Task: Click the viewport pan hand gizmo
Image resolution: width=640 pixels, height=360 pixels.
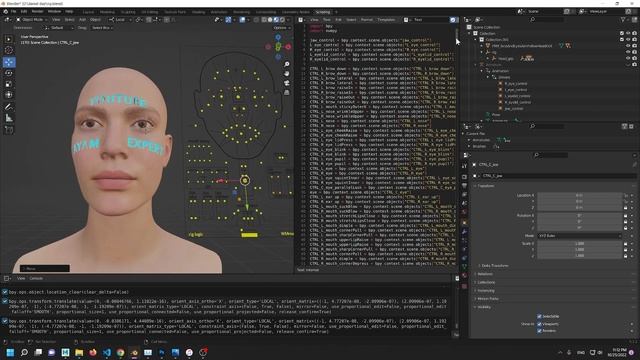Action: click(x=287, y=74)
